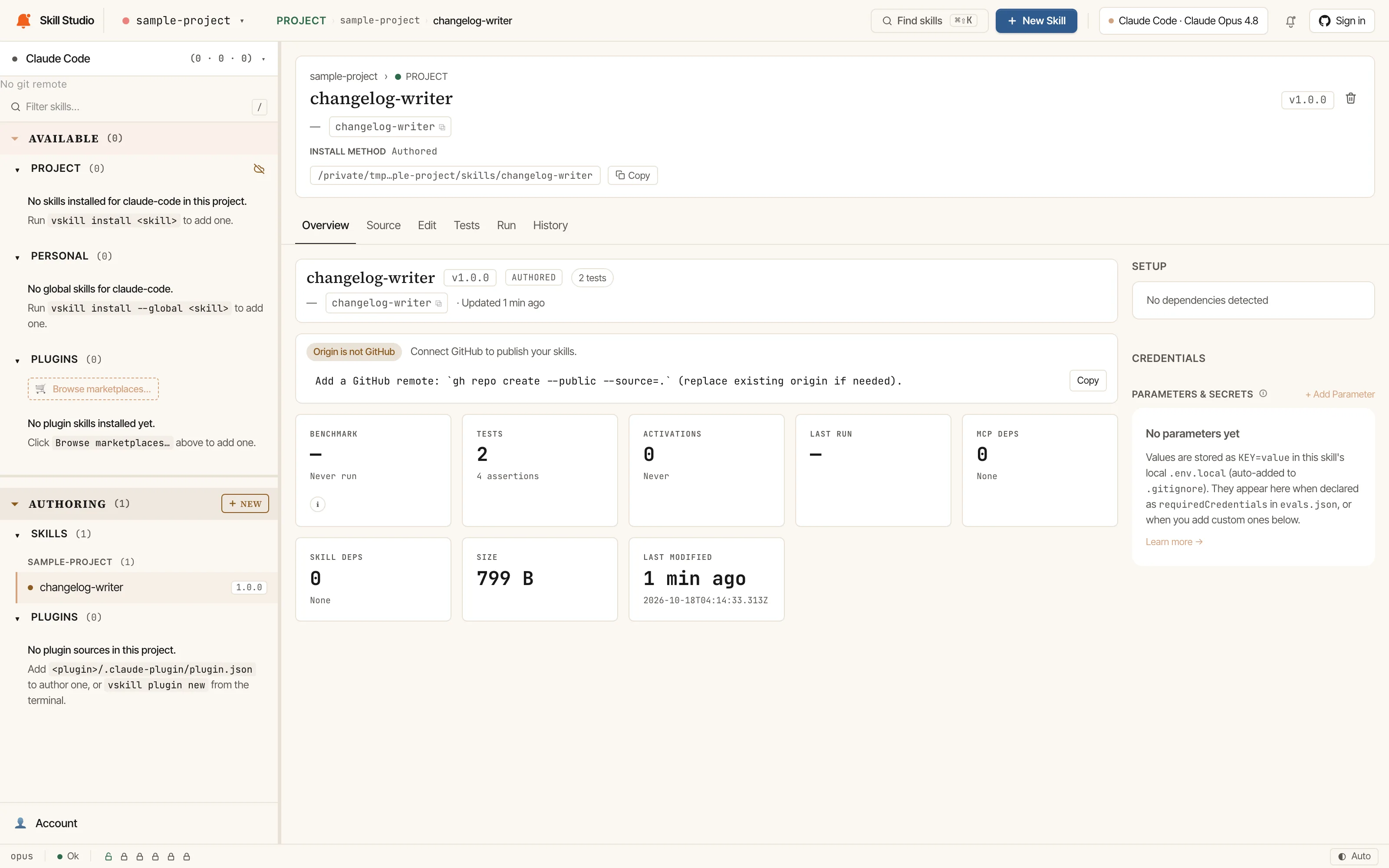This screenshot has width=1389, height=868.
Task: Open the Benchmark card info icon
Action: 317,504
